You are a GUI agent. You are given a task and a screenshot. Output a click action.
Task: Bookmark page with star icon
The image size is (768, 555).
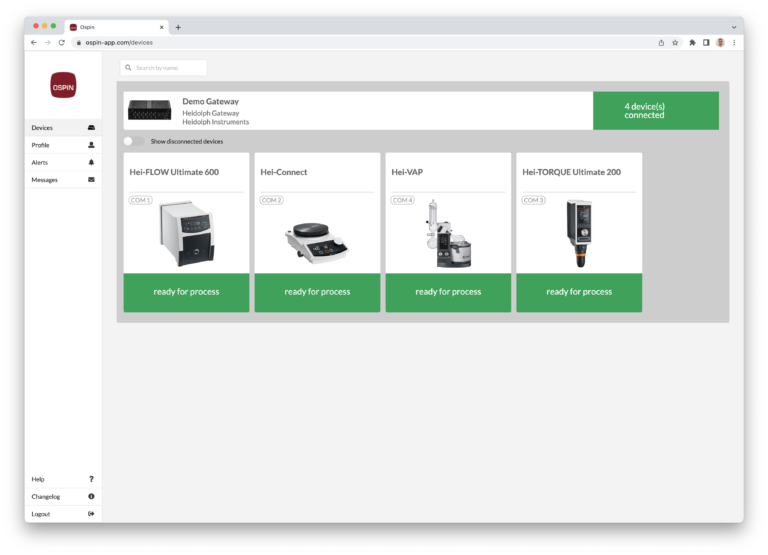point(675,43)
